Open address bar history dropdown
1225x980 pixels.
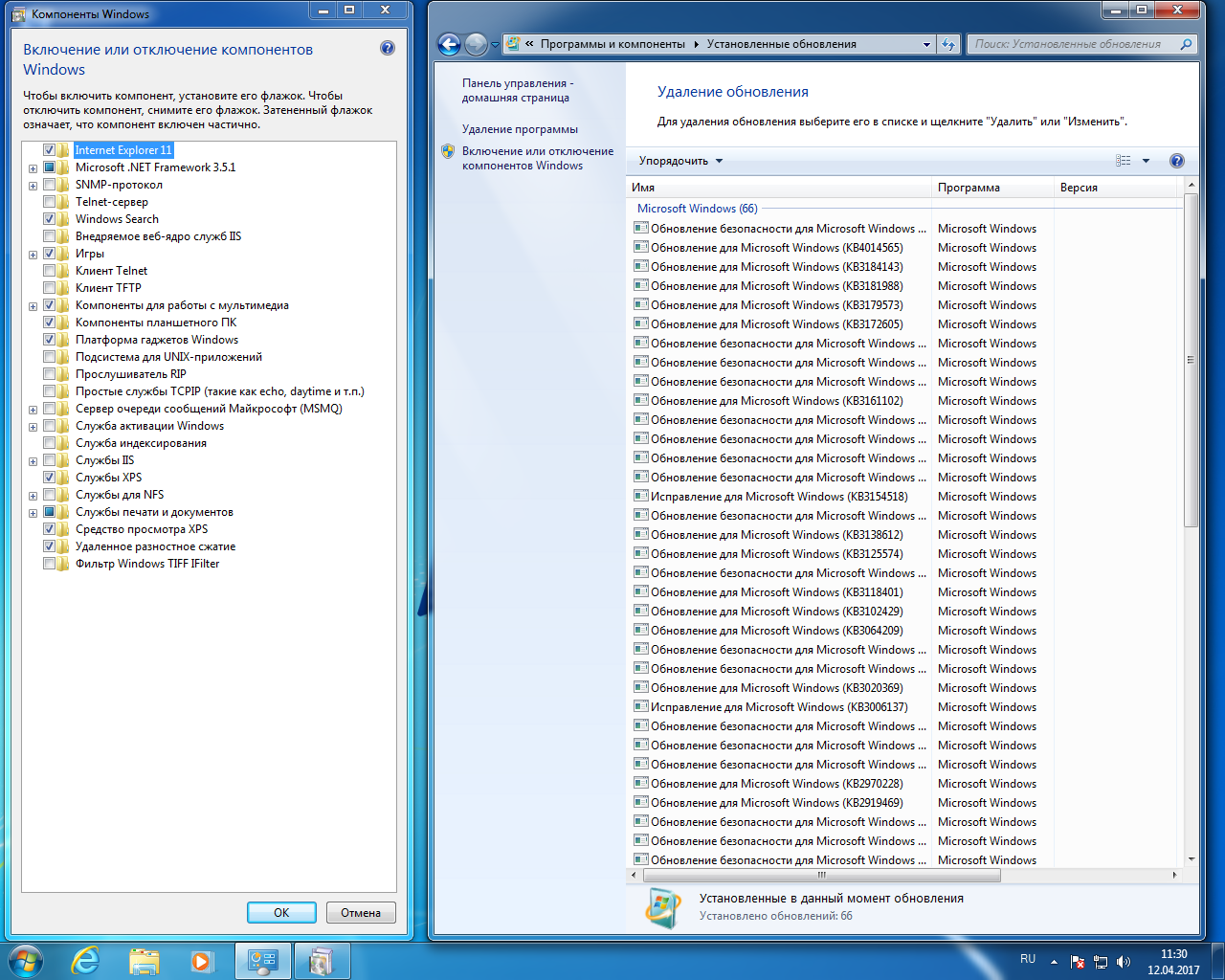[925, 44]
